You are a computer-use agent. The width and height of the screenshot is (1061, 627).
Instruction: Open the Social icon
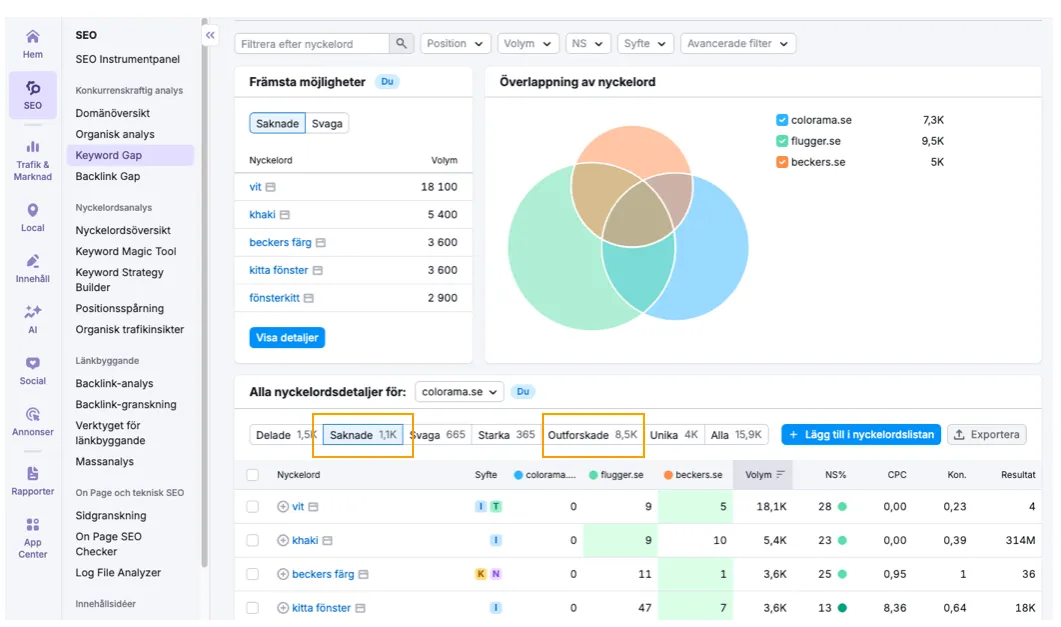pos(32,363)
